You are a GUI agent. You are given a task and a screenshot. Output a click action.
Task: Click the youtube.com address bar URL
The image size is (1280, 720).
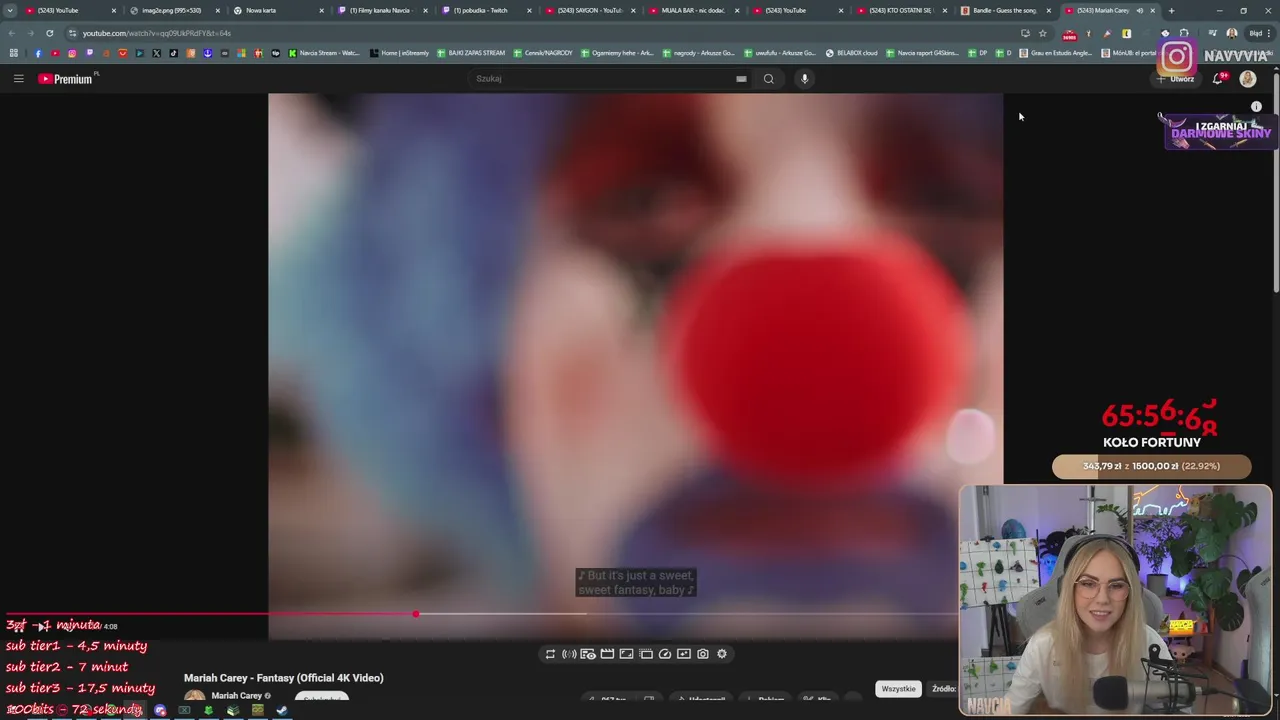coord(156,33)
